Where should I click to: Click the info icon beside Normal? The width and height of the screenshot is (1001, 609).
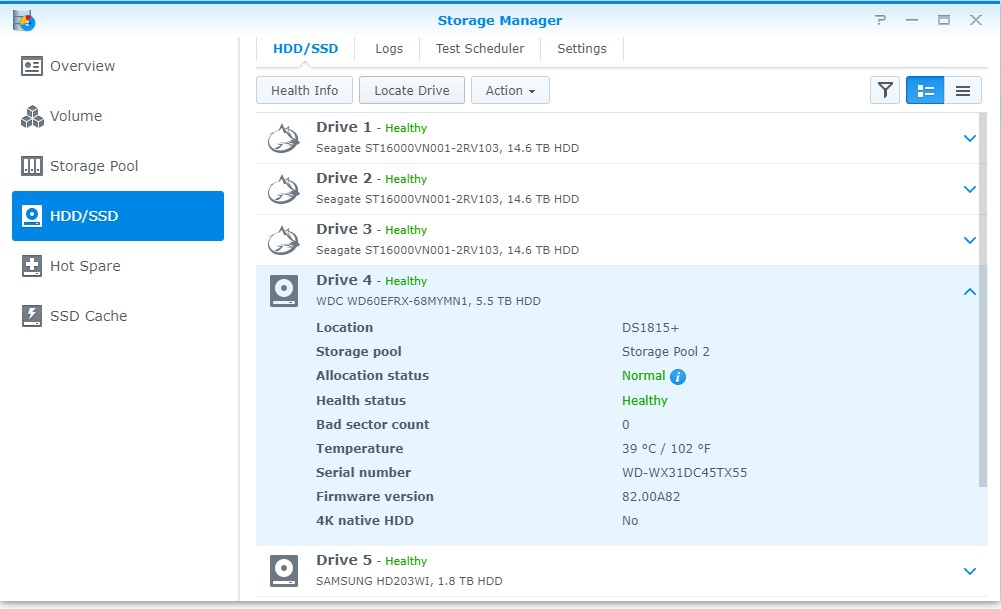(678, 377)
